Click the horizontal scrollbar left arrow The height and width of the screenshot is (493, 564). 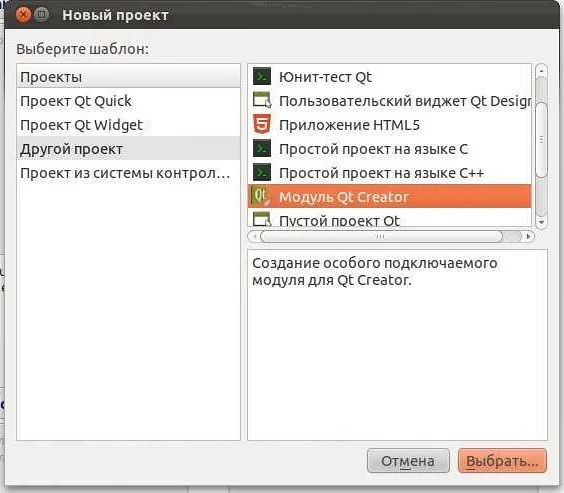(254, 236)
